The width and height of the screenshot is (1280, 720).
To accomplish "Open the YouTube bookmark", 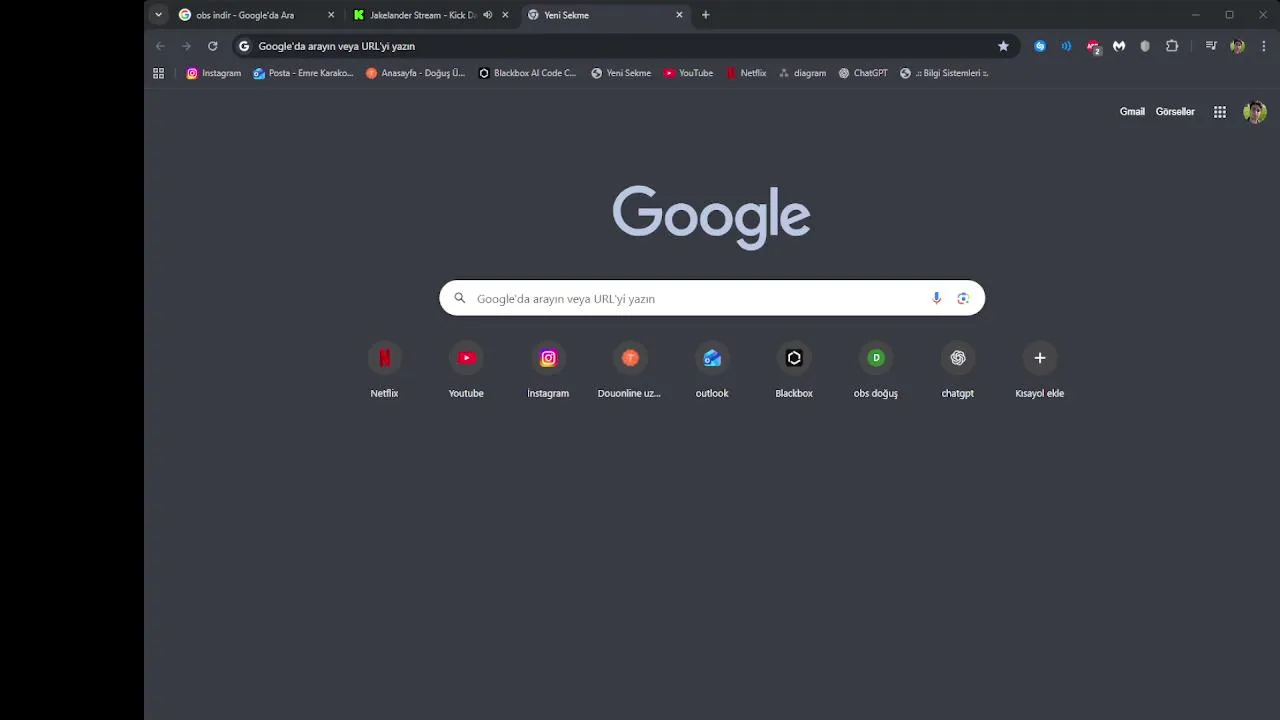I will tap(688, 73).
